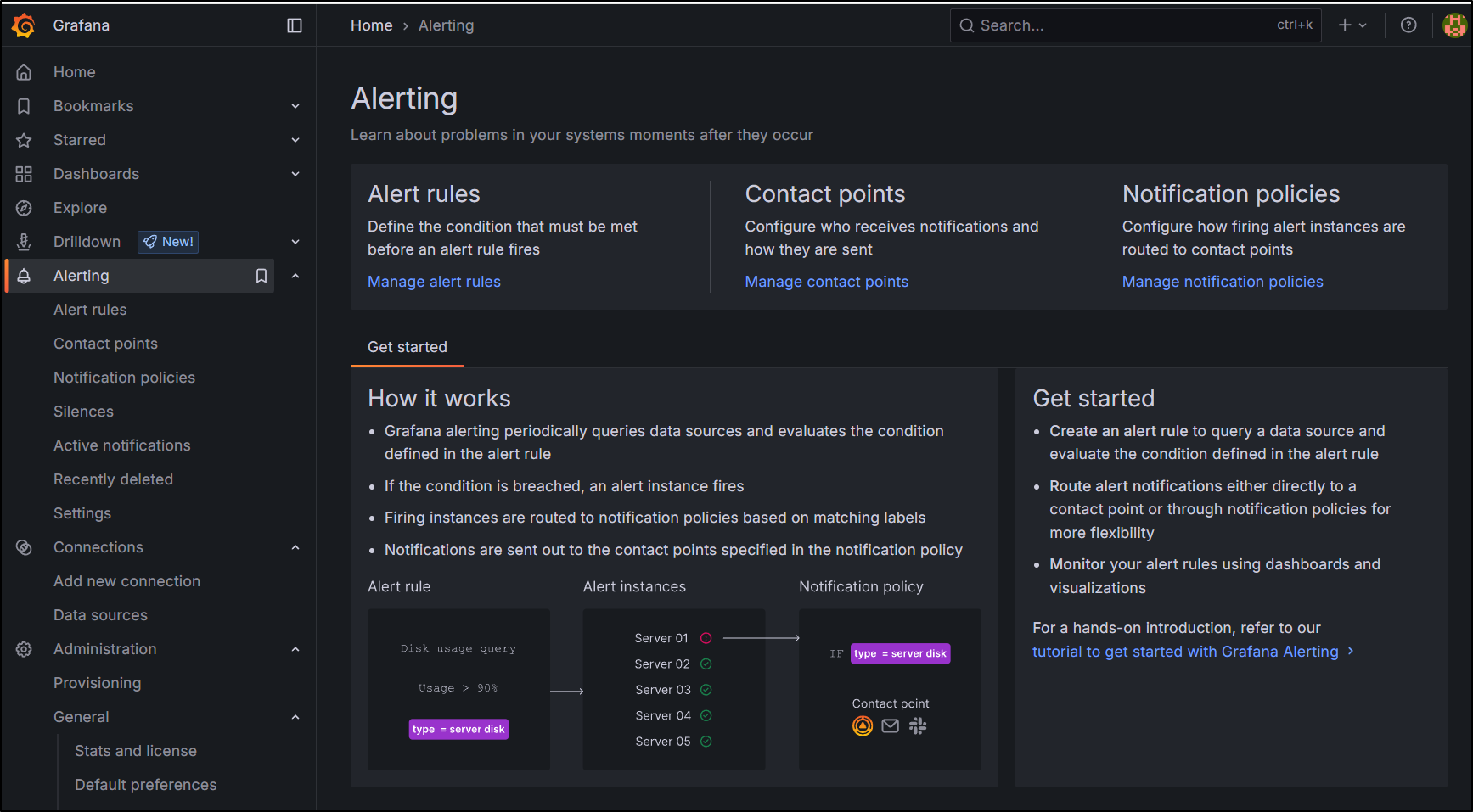The width and height of the screenshot is (1473, 812).
Task: Click the Alerting bell icon
Action: pyautogui.click(x=24, y=276)
